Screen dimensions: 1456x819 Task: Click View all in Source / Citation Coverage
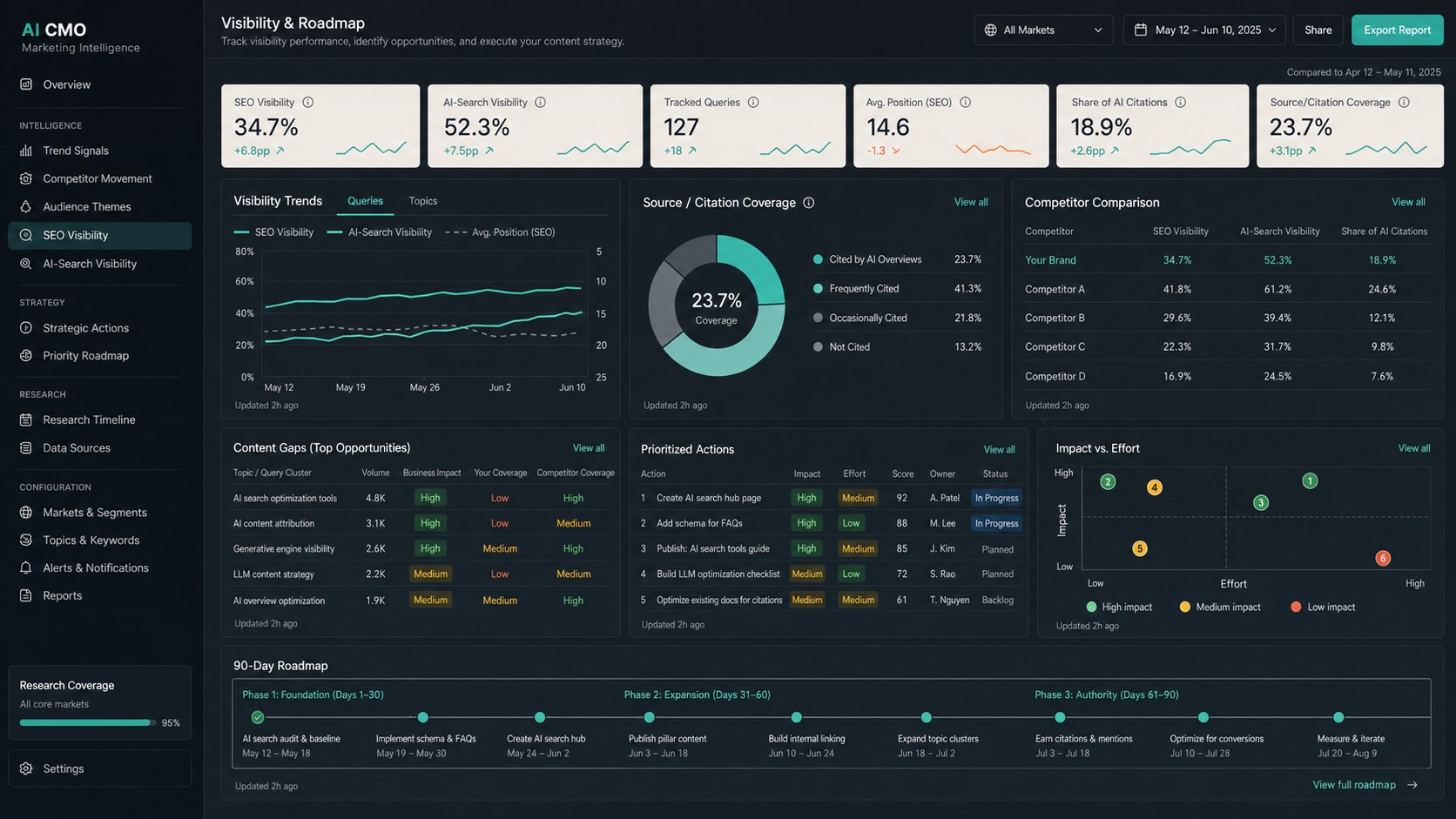point(971,202)
